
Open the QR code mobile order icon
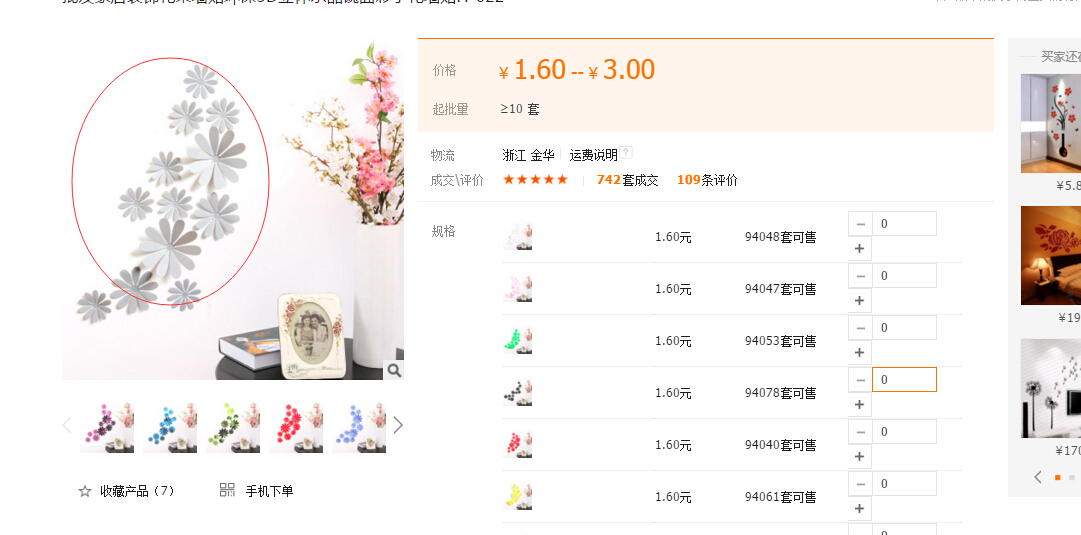pyautogui.click(x=228, y=490)
